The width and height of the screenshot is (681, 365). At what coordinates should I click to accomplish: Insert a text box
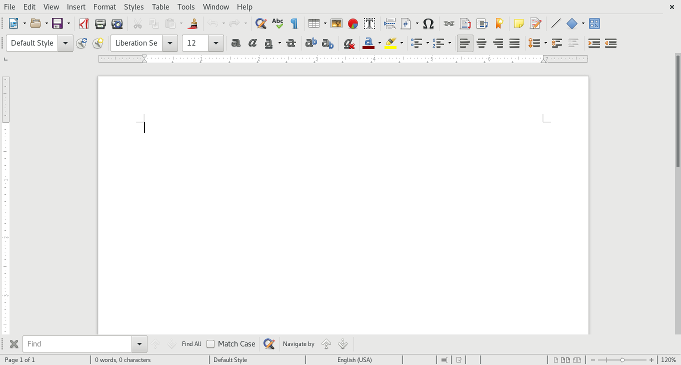click(370, 23)
